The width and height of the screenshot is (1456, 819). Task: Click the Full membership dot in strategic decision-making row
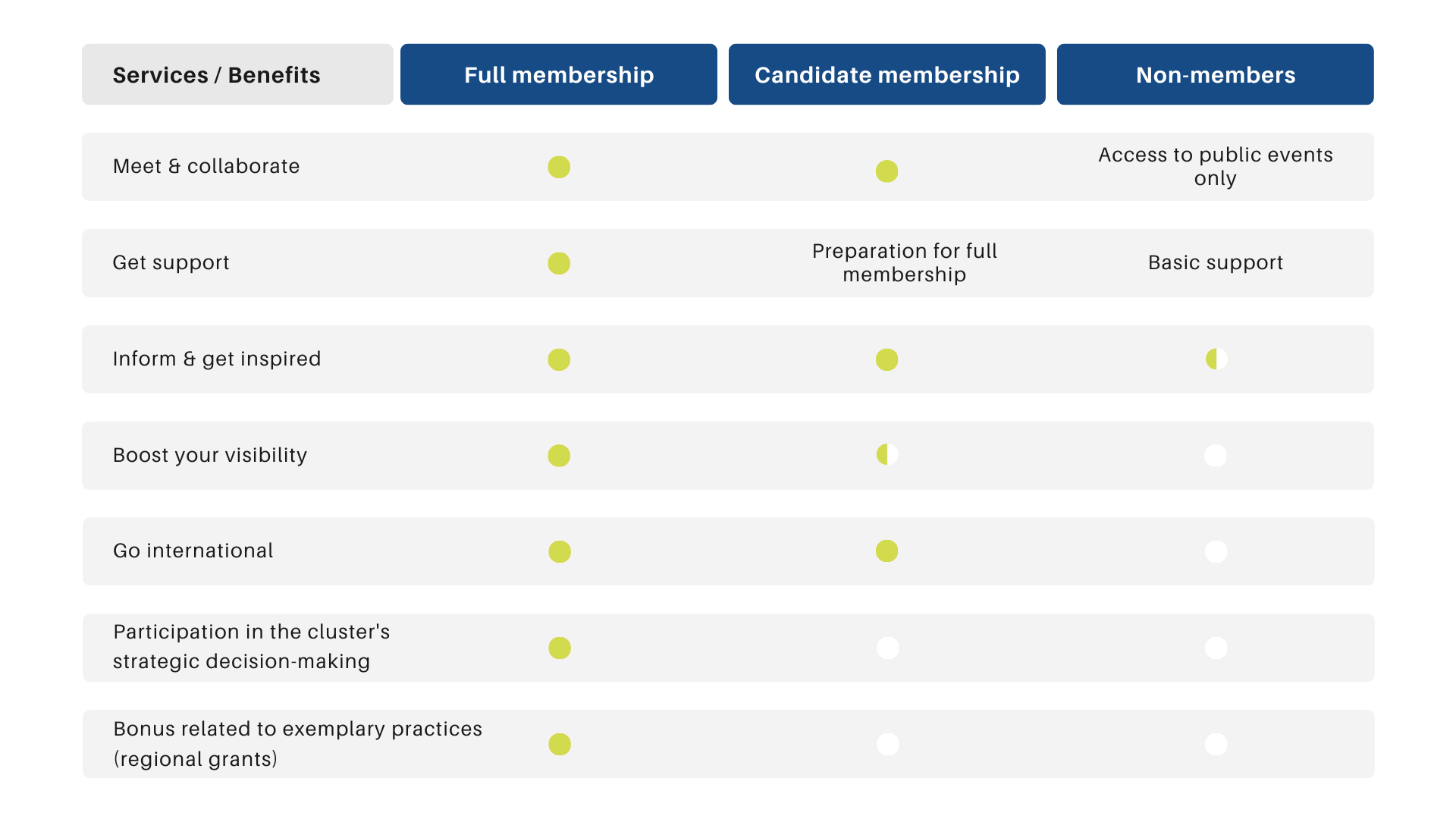[560, 648]
